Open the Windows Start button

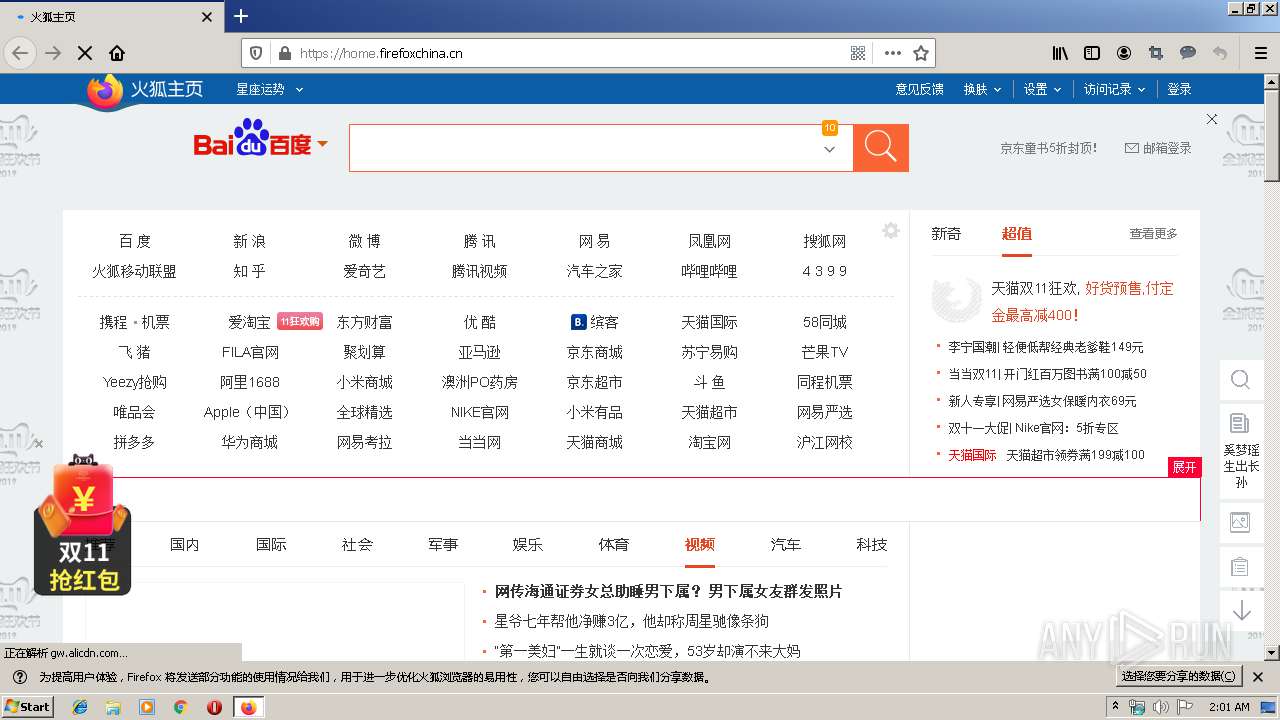click(28, 706)
